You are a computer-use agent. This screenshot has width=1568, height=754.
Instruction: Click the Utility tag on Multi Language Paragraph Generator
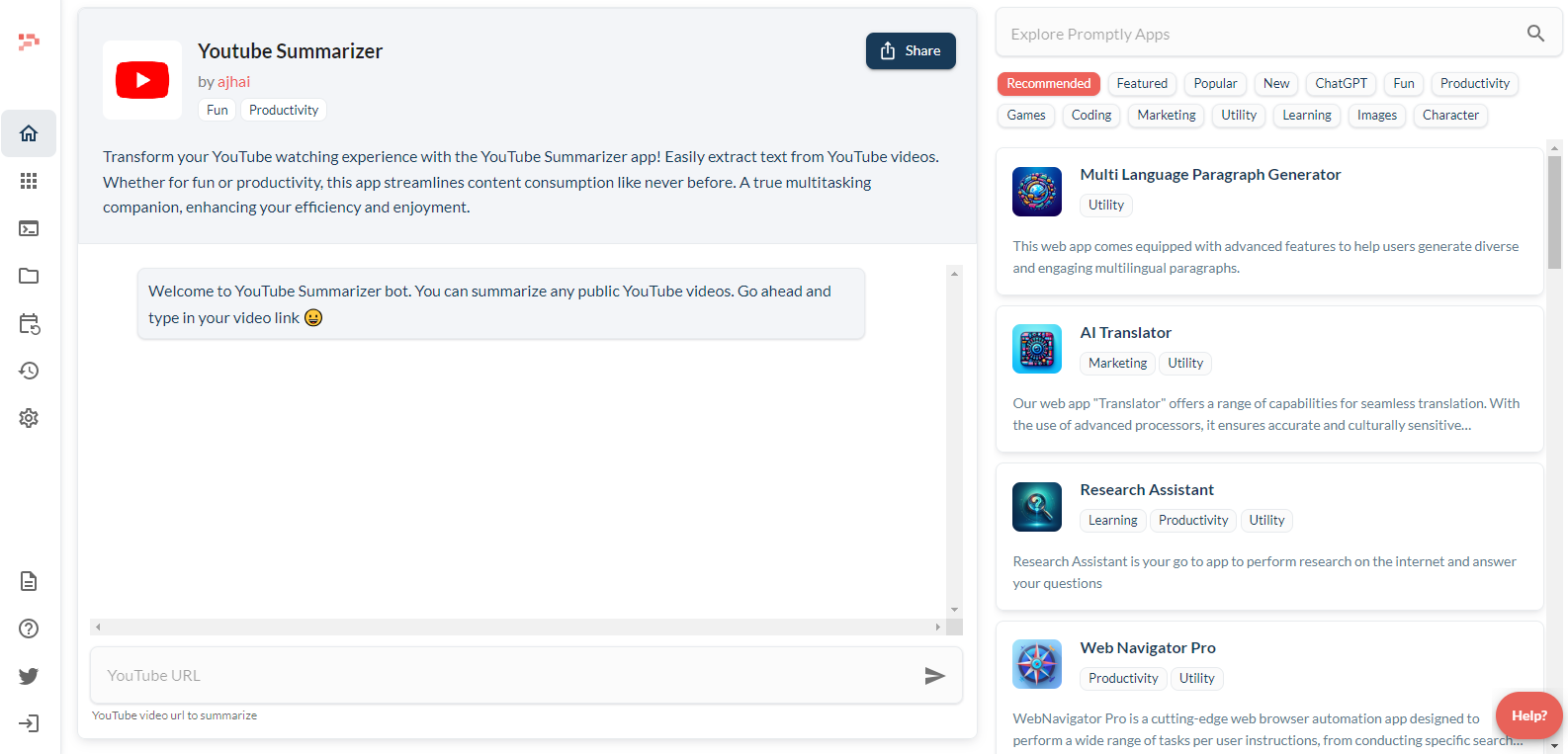[1106, 206]
